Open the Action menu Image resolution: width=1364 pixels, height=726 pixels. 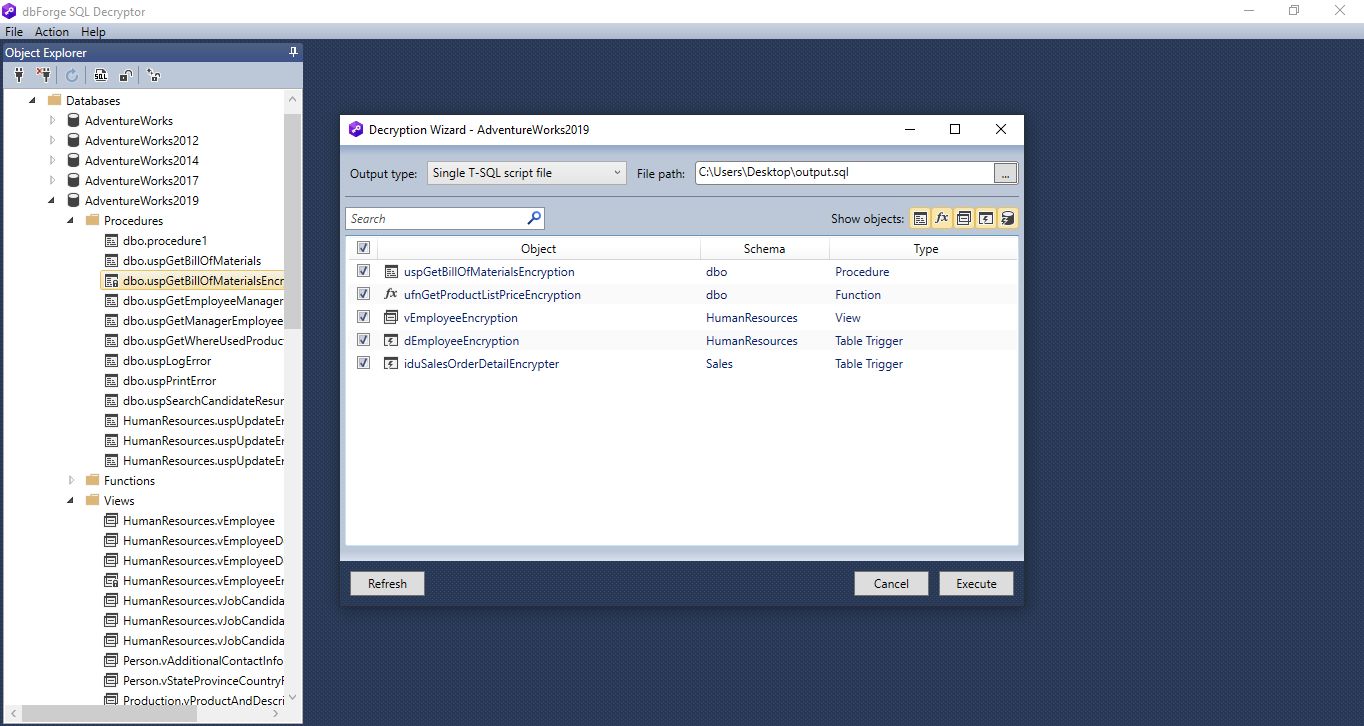coord(51,31)
